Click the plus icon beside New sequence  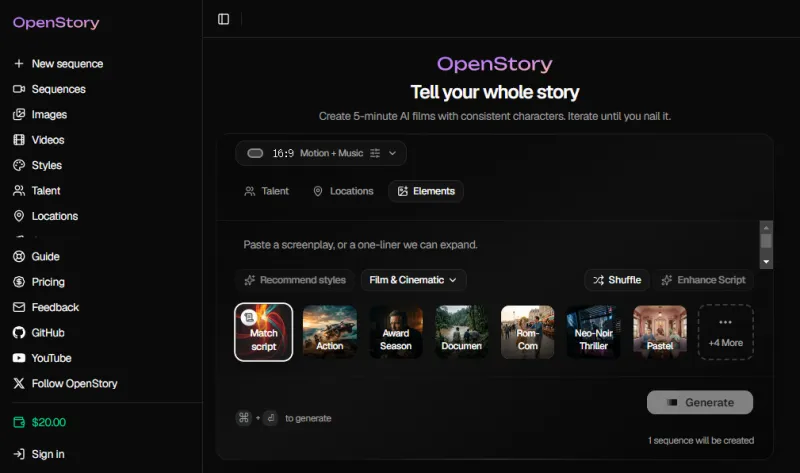click(19, 63)
